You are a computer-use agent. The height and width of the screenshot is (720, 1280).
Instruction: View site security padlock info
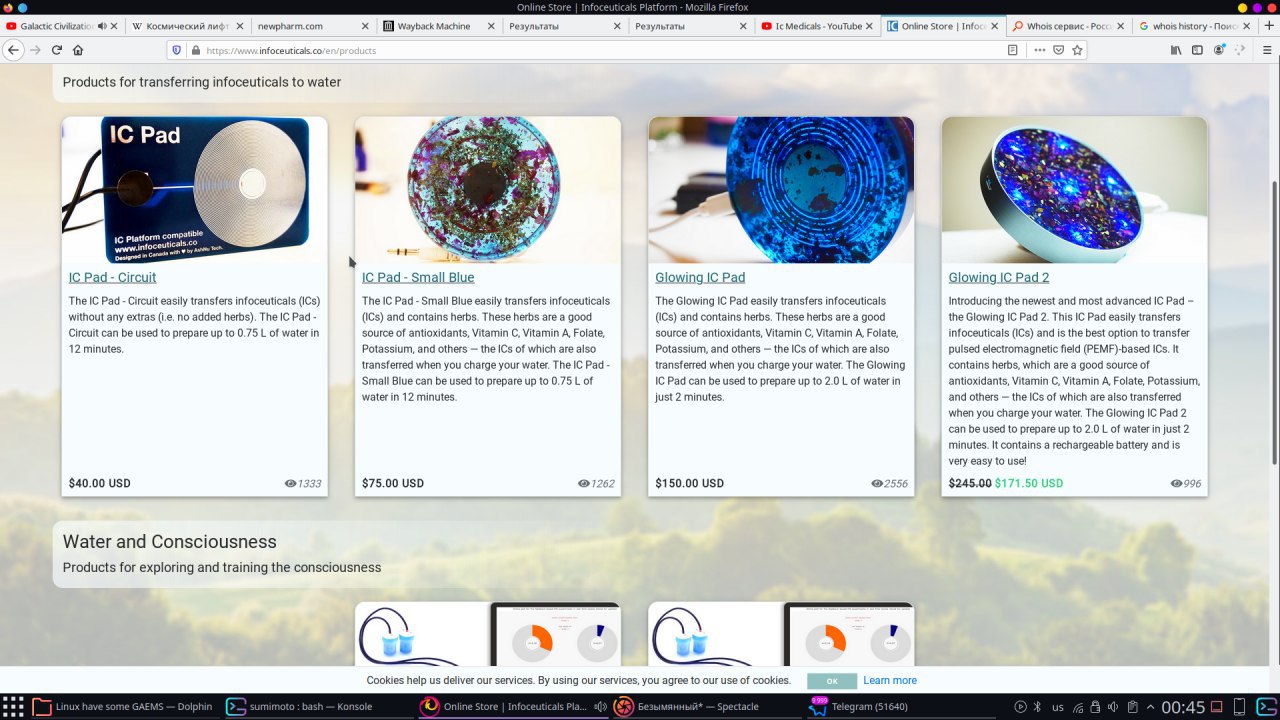tap(194, 50)
